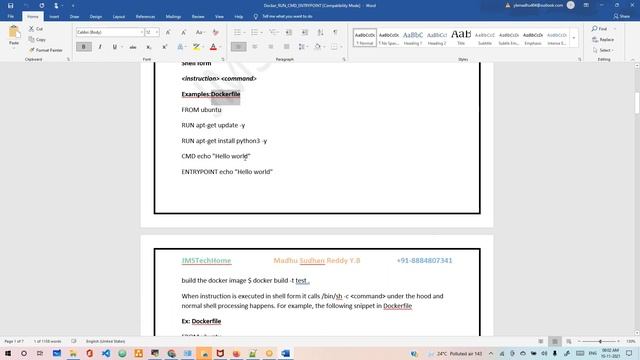Decrease the font size
The height and width of the screenshot is (360, 640).
pyautogui.click(x=183, y=32)
